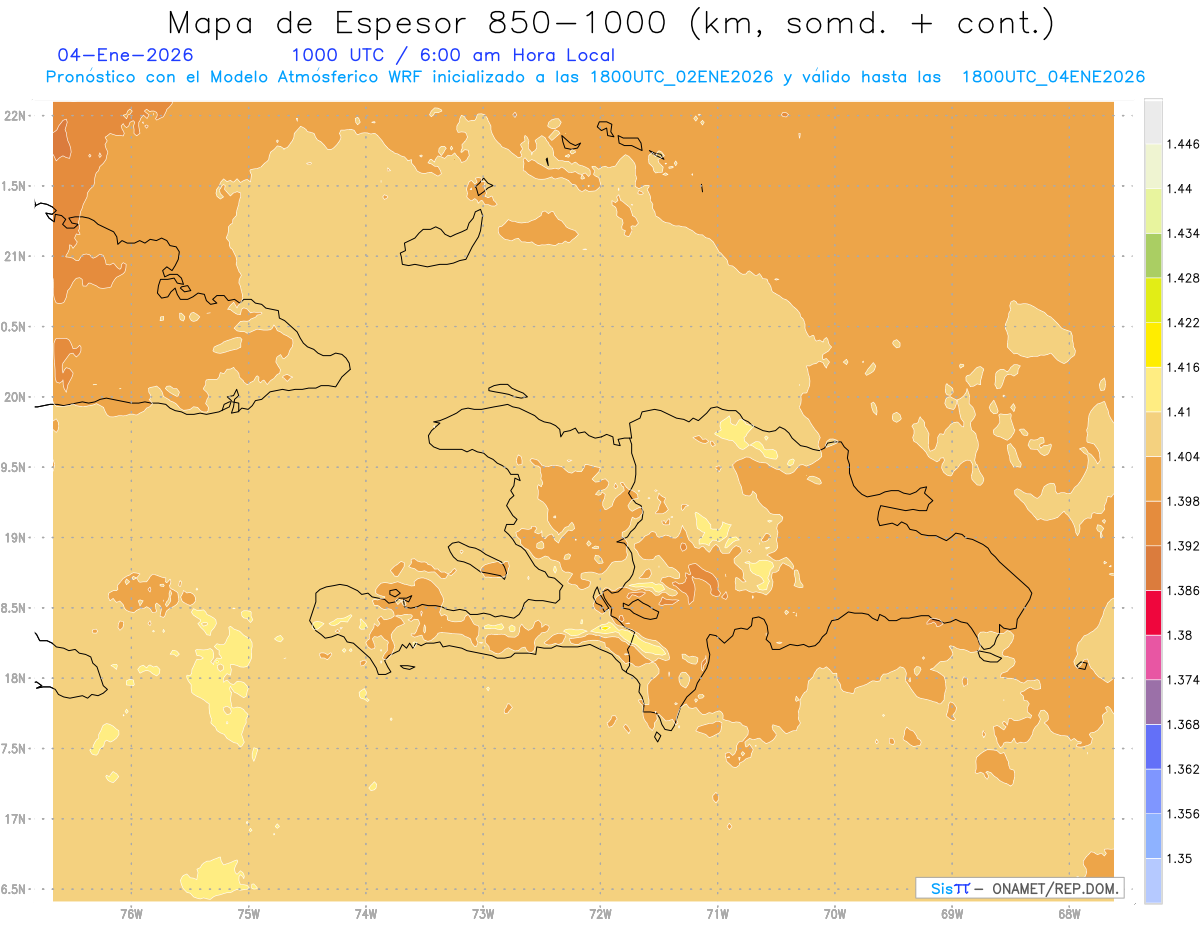Image resolution: width=1200 pixels, height=927 pixels.
Task: Click the red 1.38–1.386 legend swatch
Action: pyautogui.click(x=1153, y=612)
